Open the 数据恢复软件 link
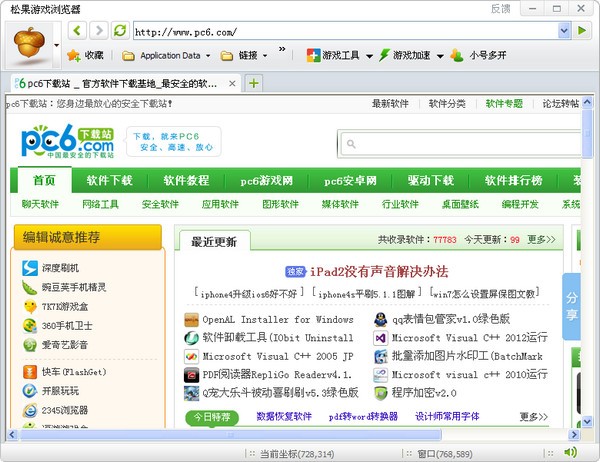 tap(284, 416)
